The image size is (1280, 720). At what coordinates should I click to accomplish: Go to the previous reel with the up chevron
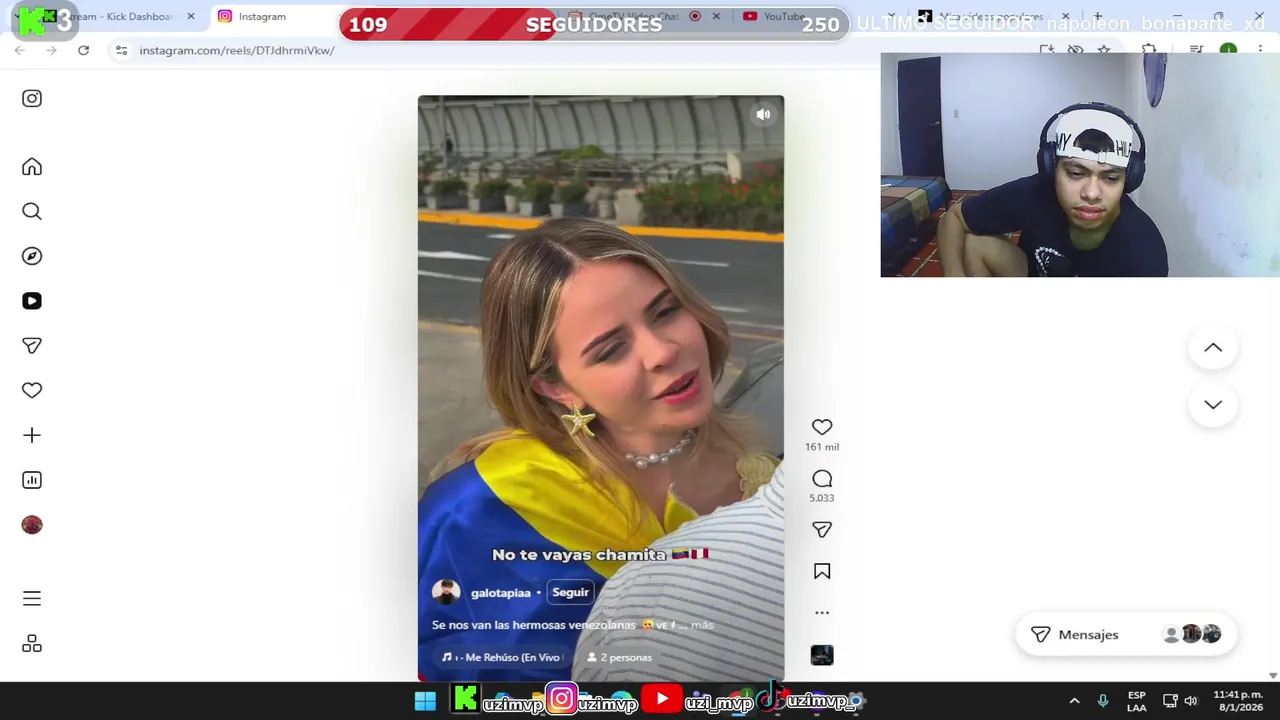tap(1213, 348)
